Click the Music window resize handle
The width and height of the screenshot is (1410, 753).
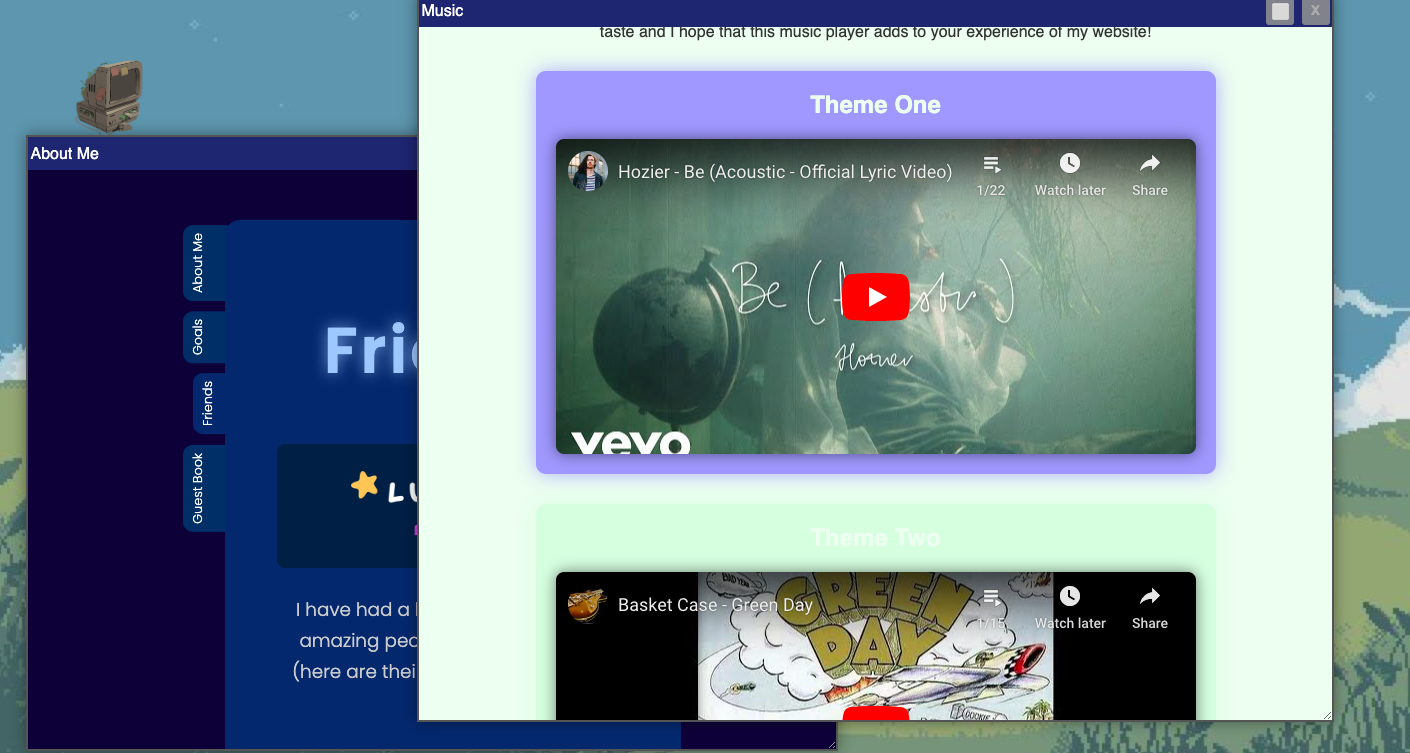[1326, 714]
